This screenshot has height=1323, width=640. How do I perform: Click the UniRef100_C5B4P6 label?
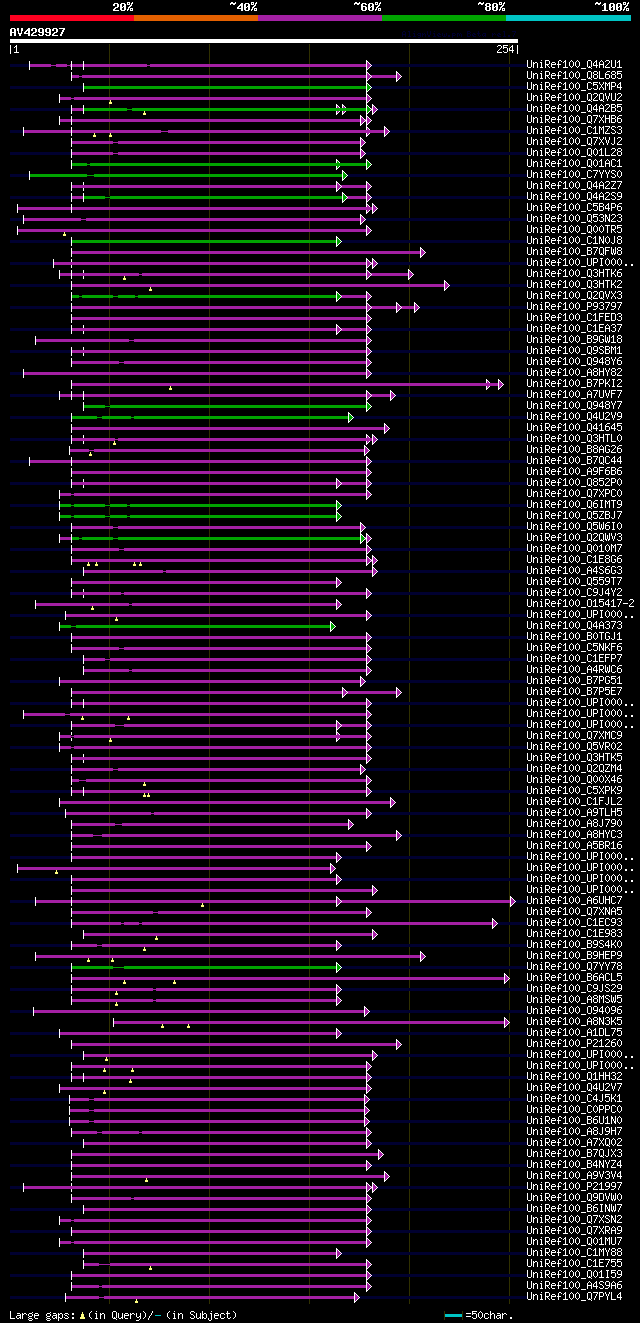click(x=575, y=207)
